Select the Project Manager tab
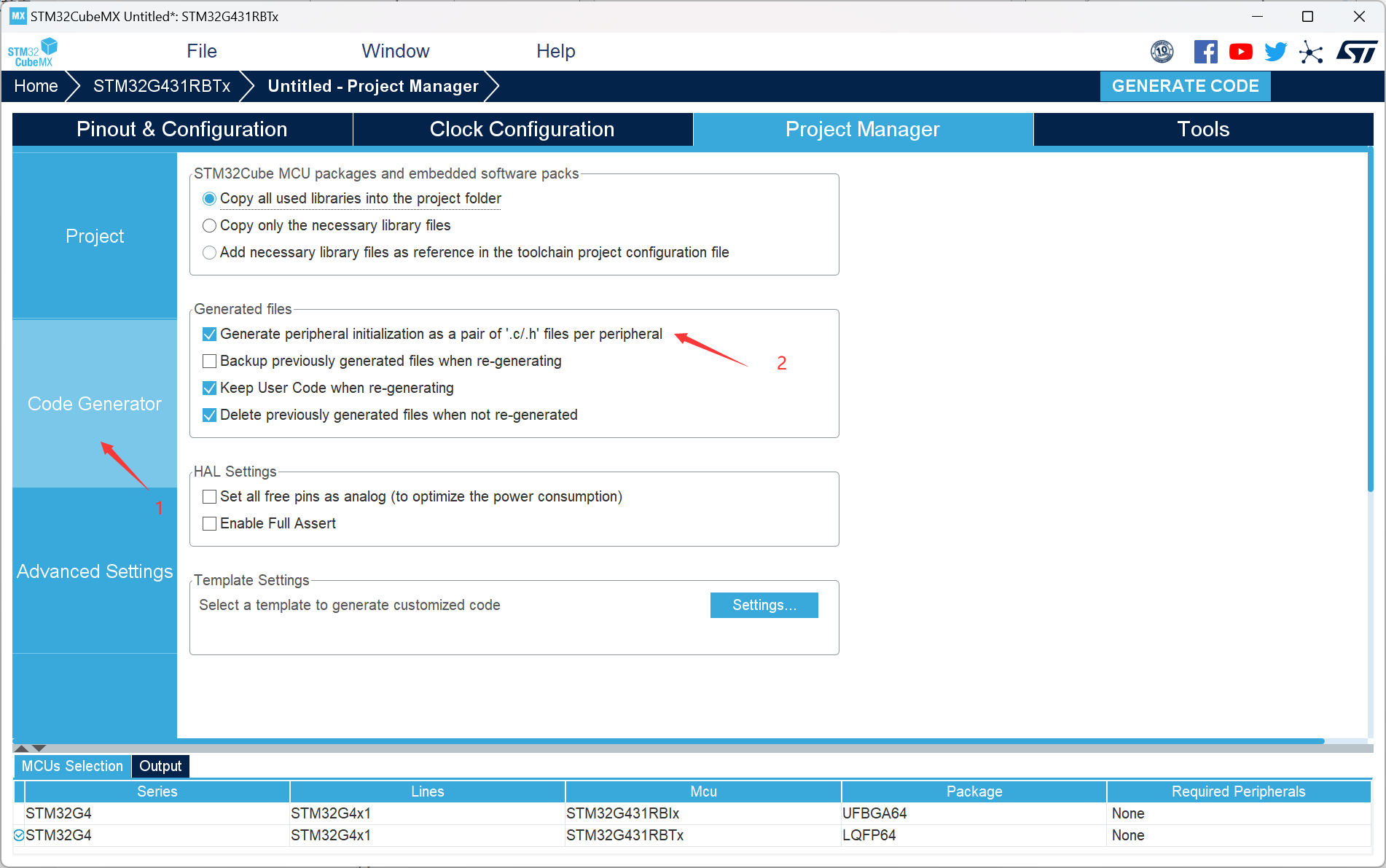This screenshot has width=1386, height=868. [x=863, y=130]
